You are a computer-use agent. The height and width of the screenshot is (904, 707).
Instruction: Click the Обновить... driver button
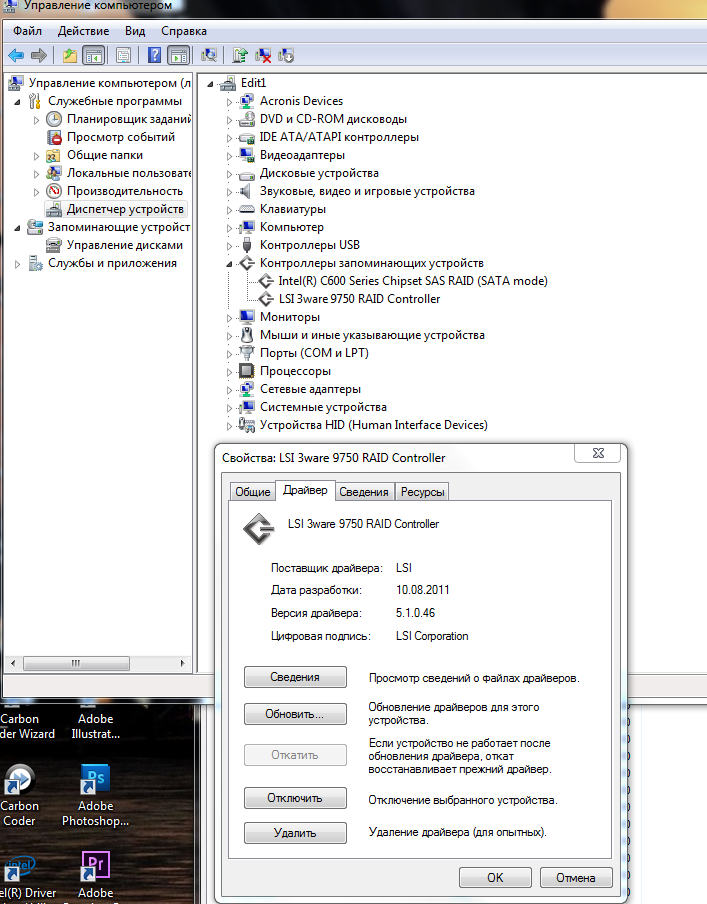(295, 715)
